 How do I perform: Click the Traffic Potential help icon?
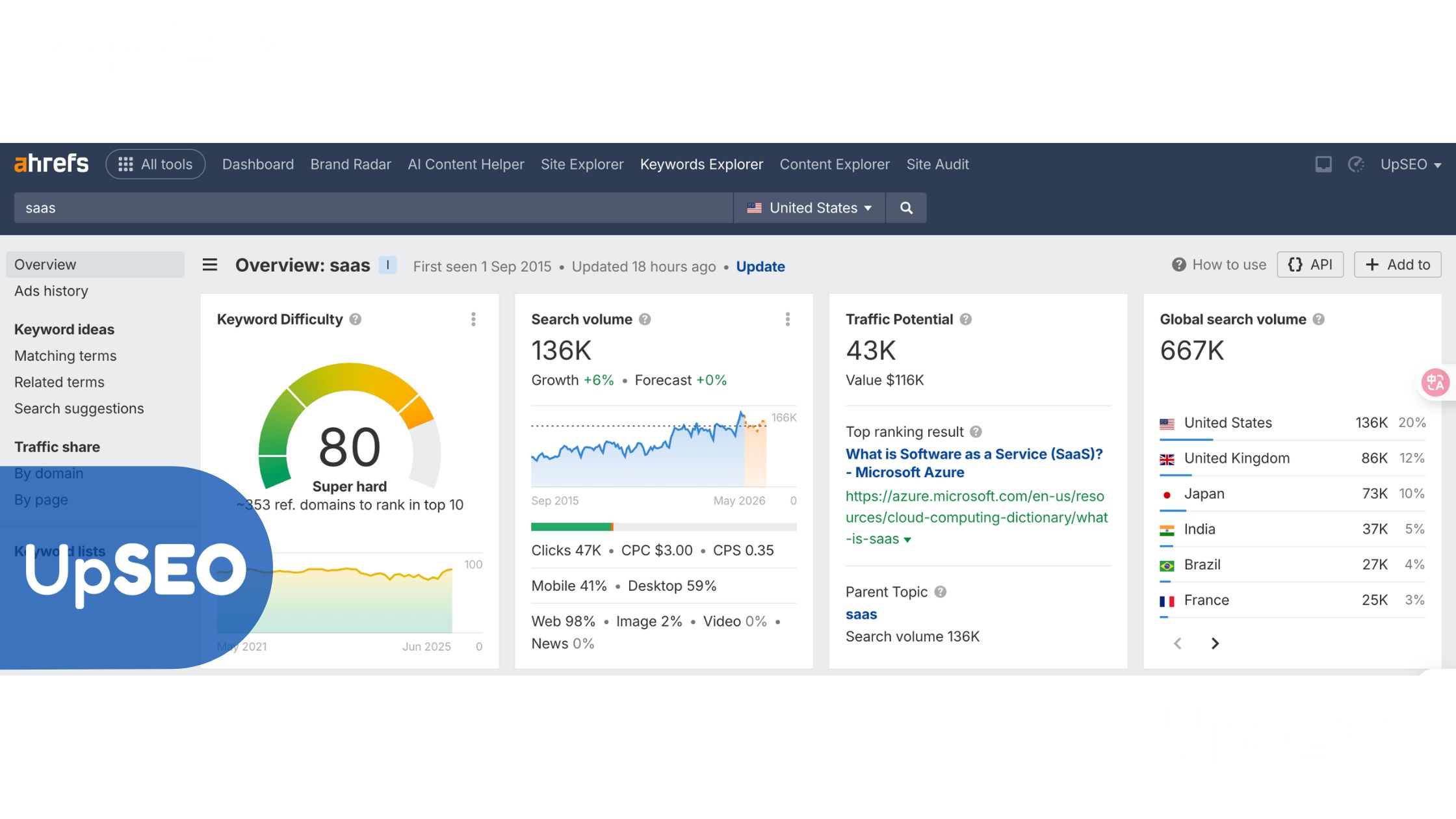(966, 319)
